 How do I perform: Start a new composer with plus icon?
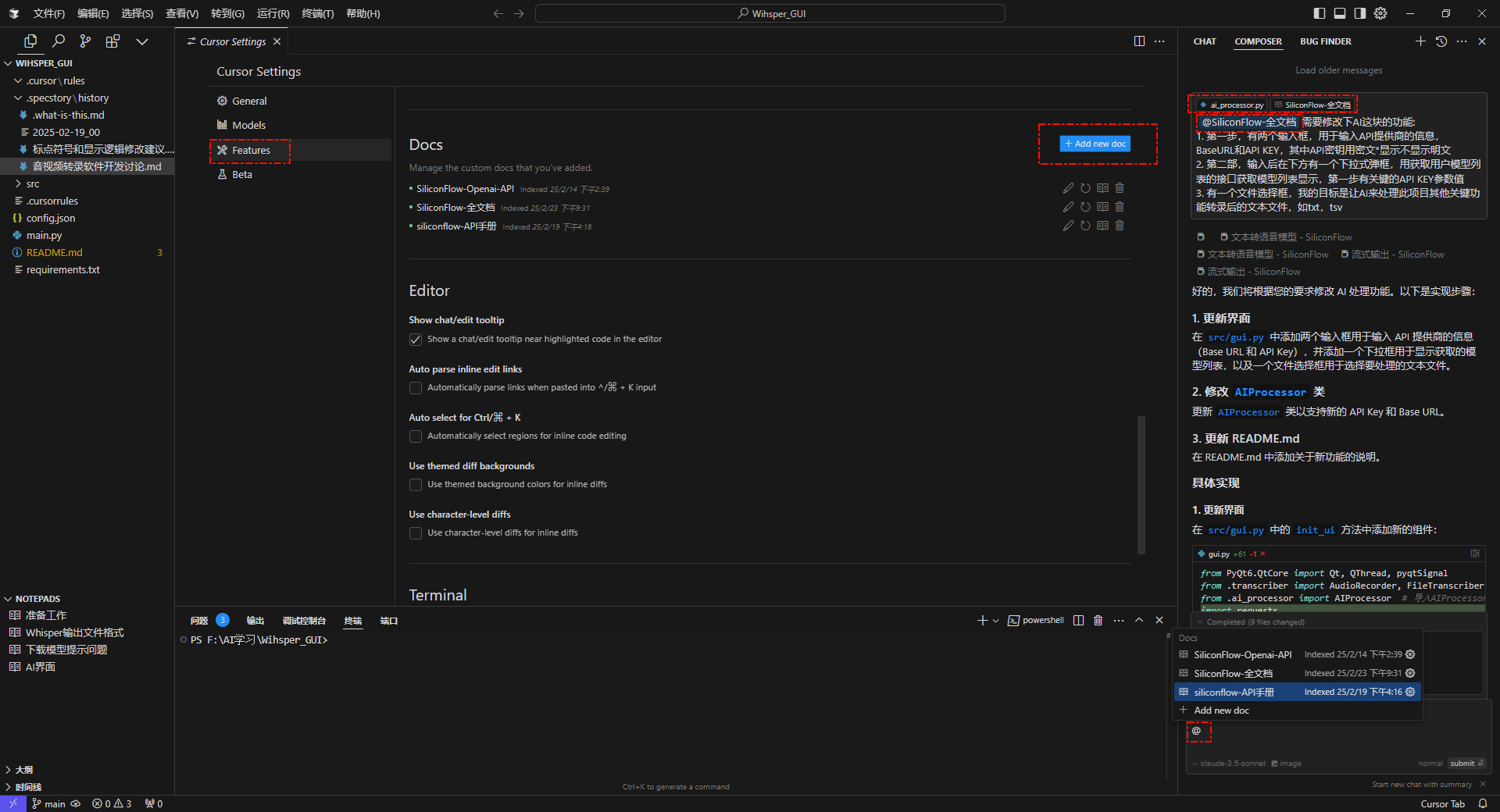pyautogui.click(x=1420, y=41)
